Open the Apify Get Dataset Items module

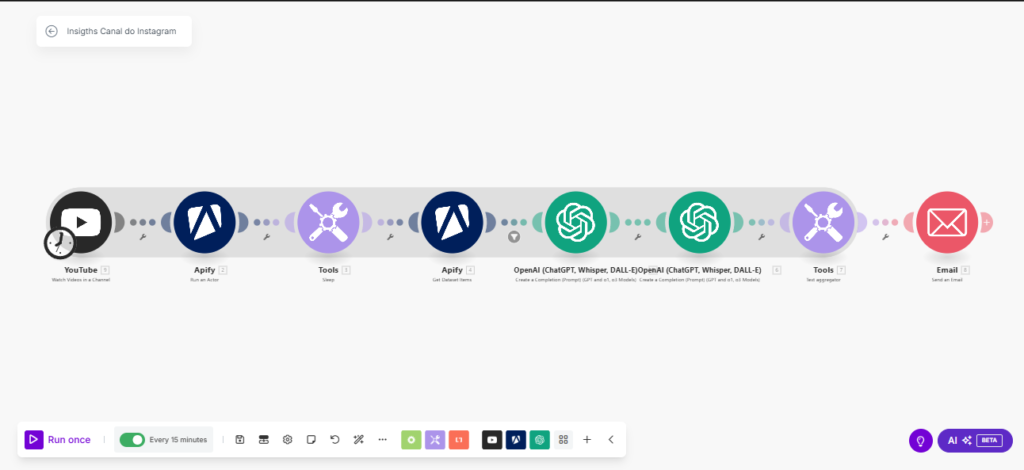[x=452, y=222]
